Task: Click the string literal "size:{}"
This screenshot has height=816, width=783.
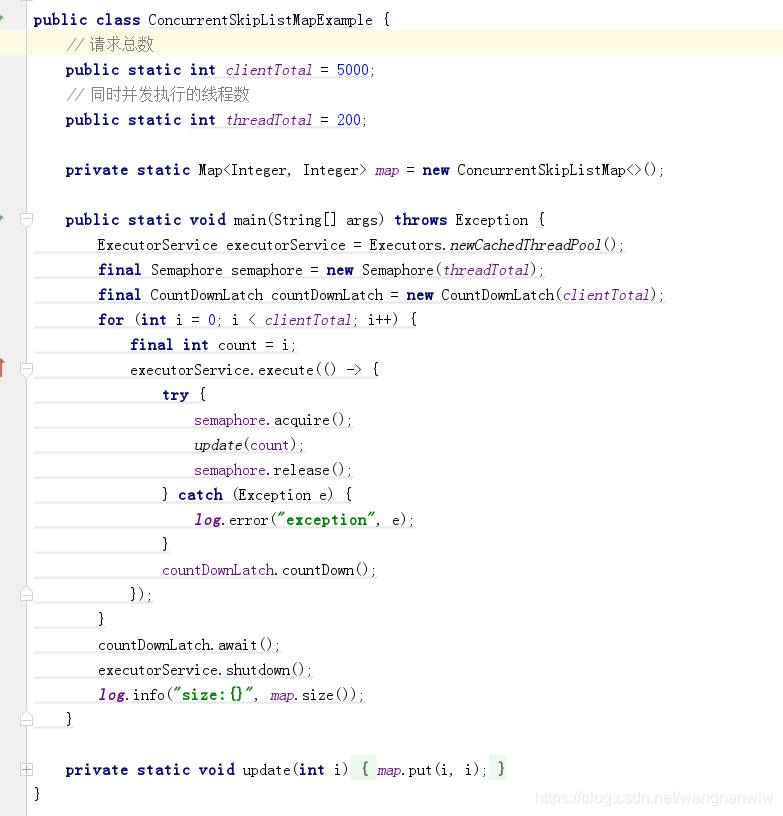Action: (x=213, y=695)
